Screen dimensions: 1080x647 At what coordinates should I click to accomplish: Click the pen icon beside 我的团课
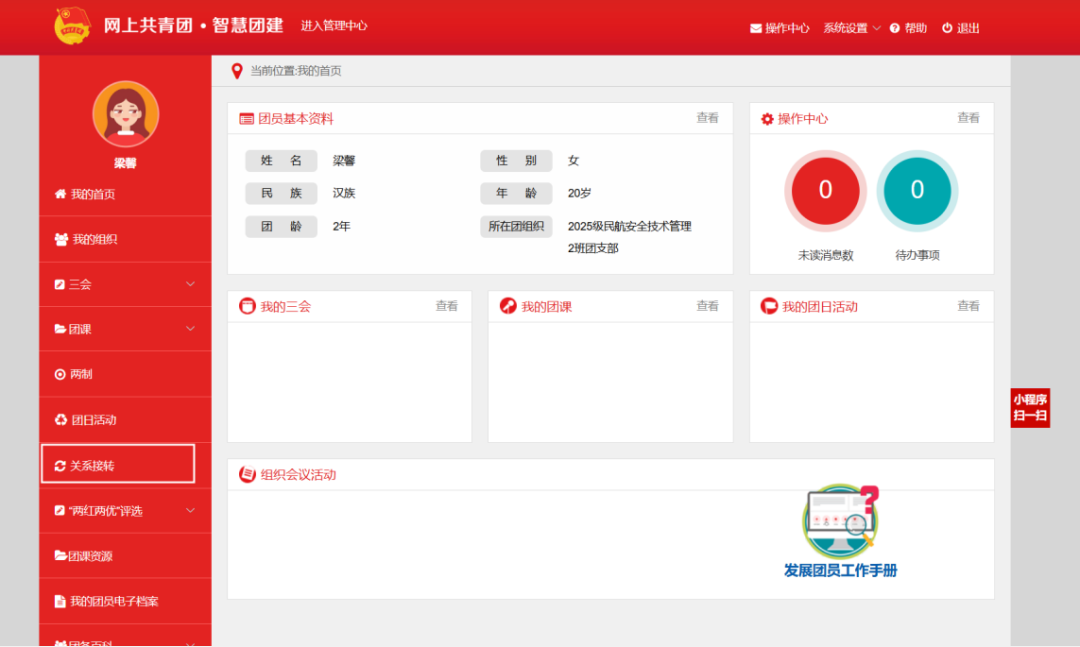point(508,306)
